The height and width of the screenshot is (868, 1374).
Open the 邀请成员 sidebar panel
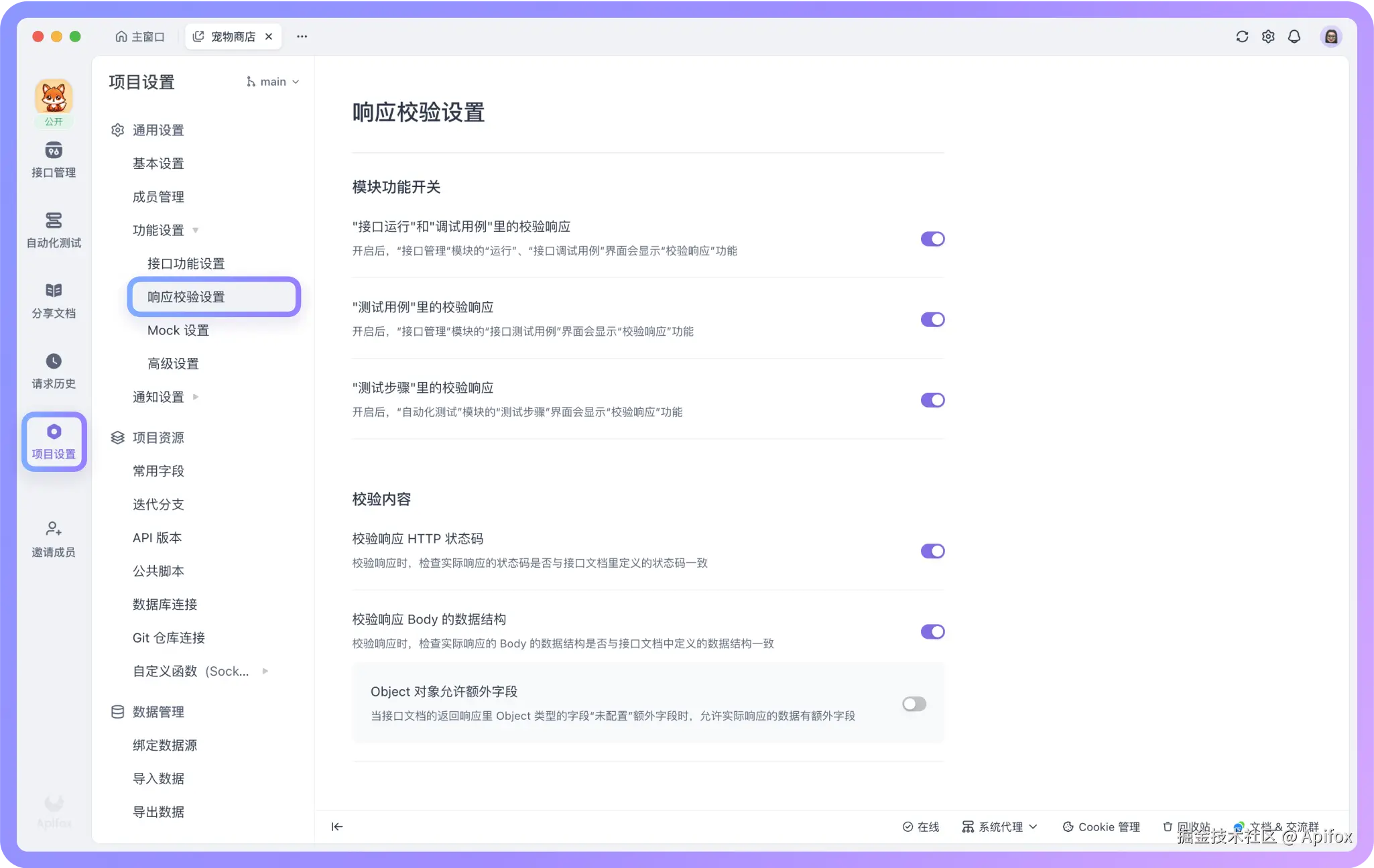pyautogui.click(x=54, y=540)
